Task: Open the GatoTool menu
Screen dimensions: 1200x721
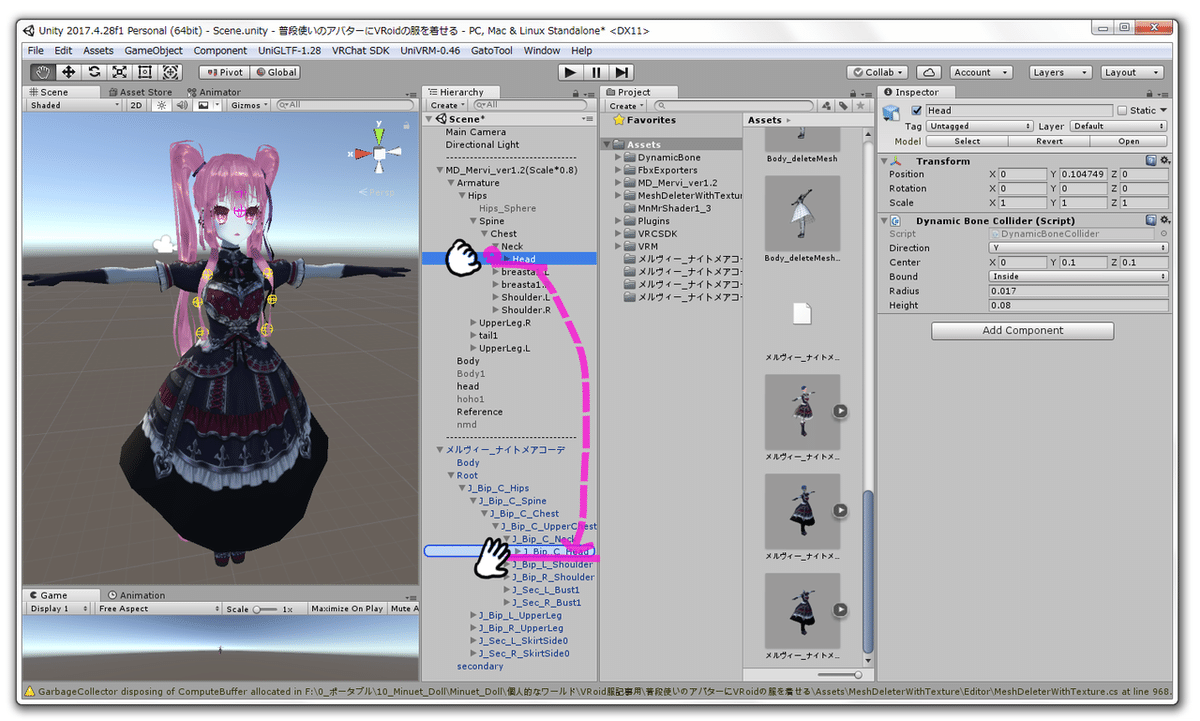Action: (491, 50)
